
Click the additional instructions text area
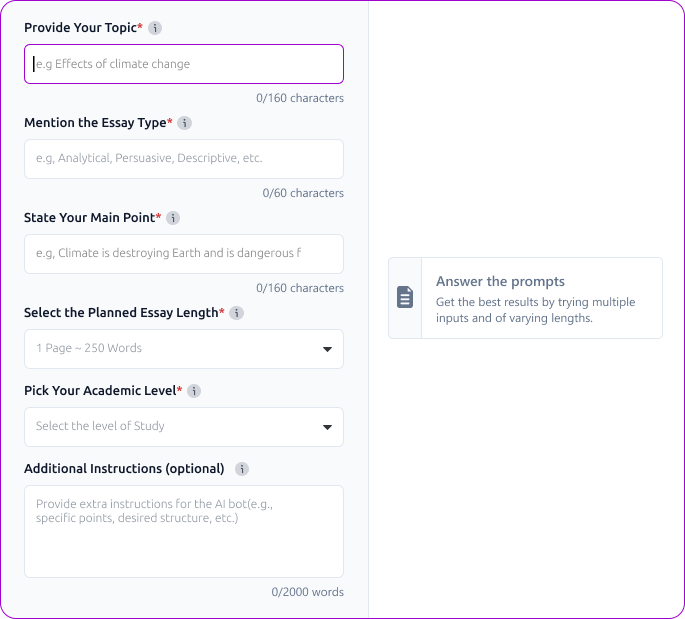(184, 532)
